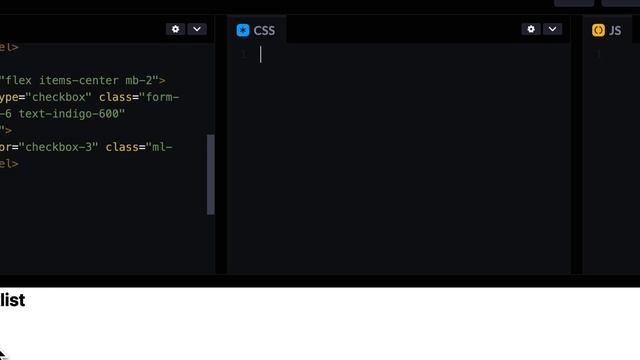Open the HTML editor settings gear

click(176, 29)
